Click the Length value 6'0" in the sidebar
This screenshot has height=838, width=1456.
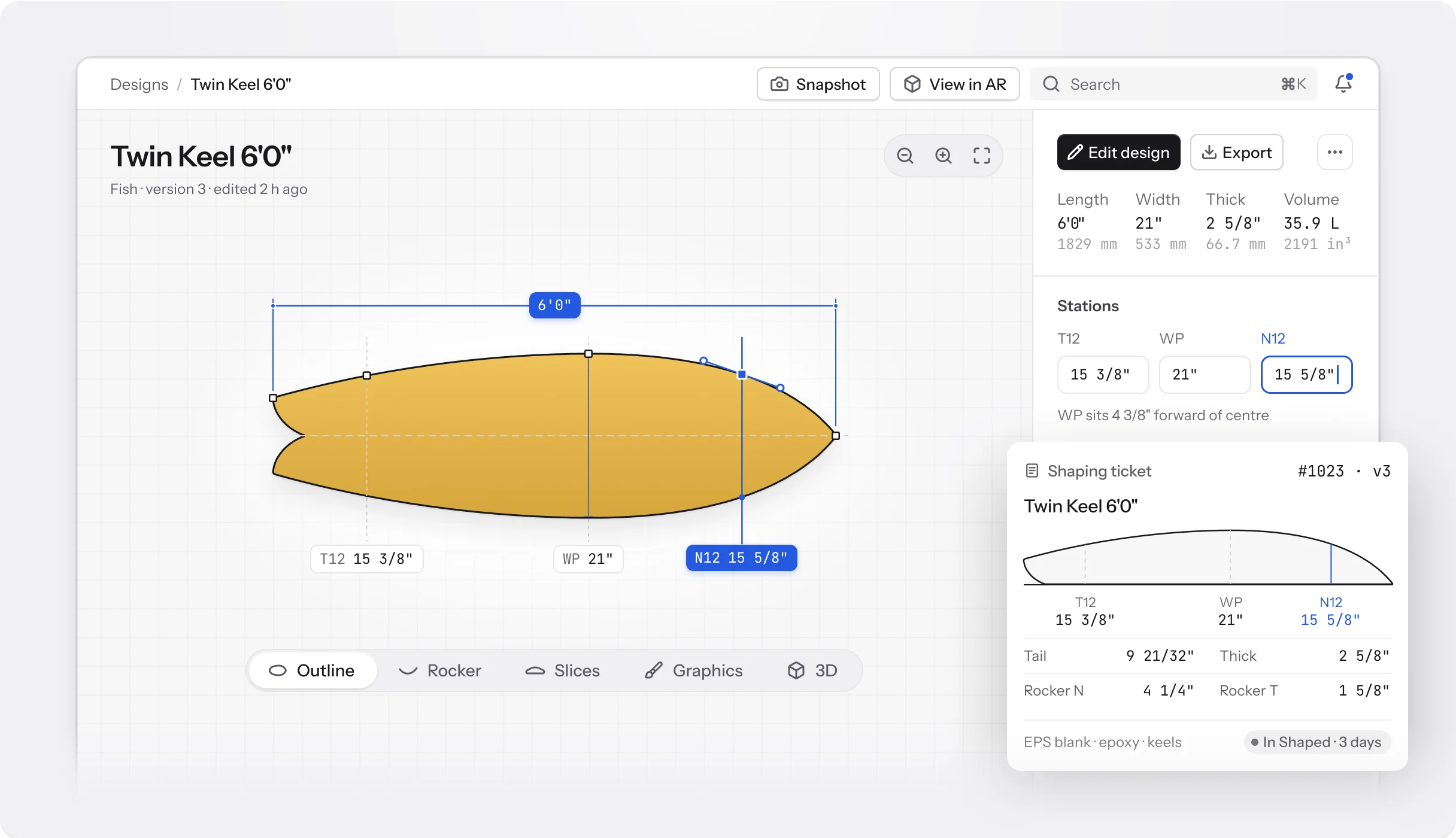[x=1071, y=223]
